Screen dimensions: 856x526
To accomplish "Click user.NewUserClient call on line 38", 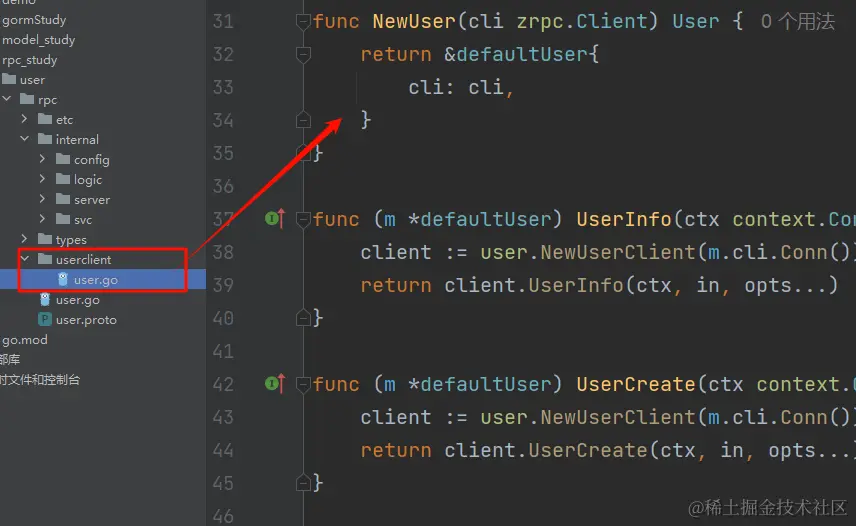I will tap(587, 252).
